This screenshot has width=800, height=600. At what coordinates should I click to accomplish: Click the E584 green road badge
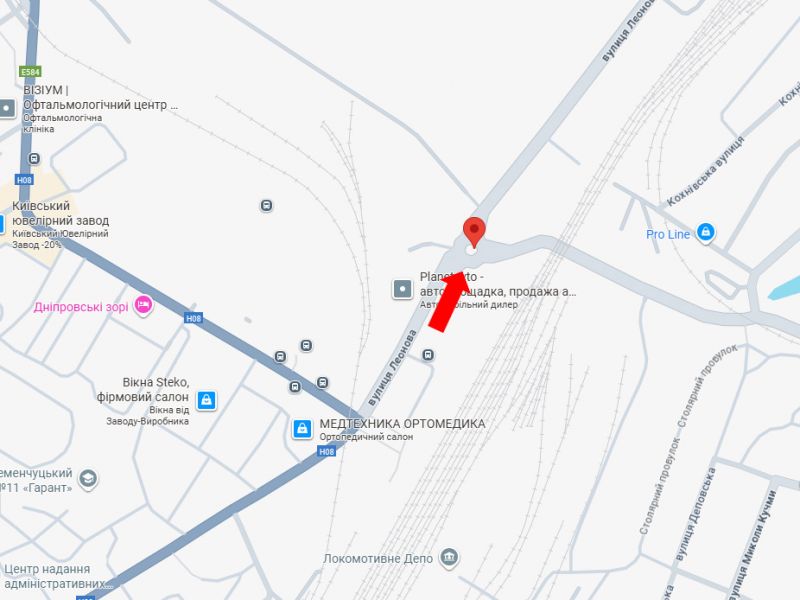[30, 72]
